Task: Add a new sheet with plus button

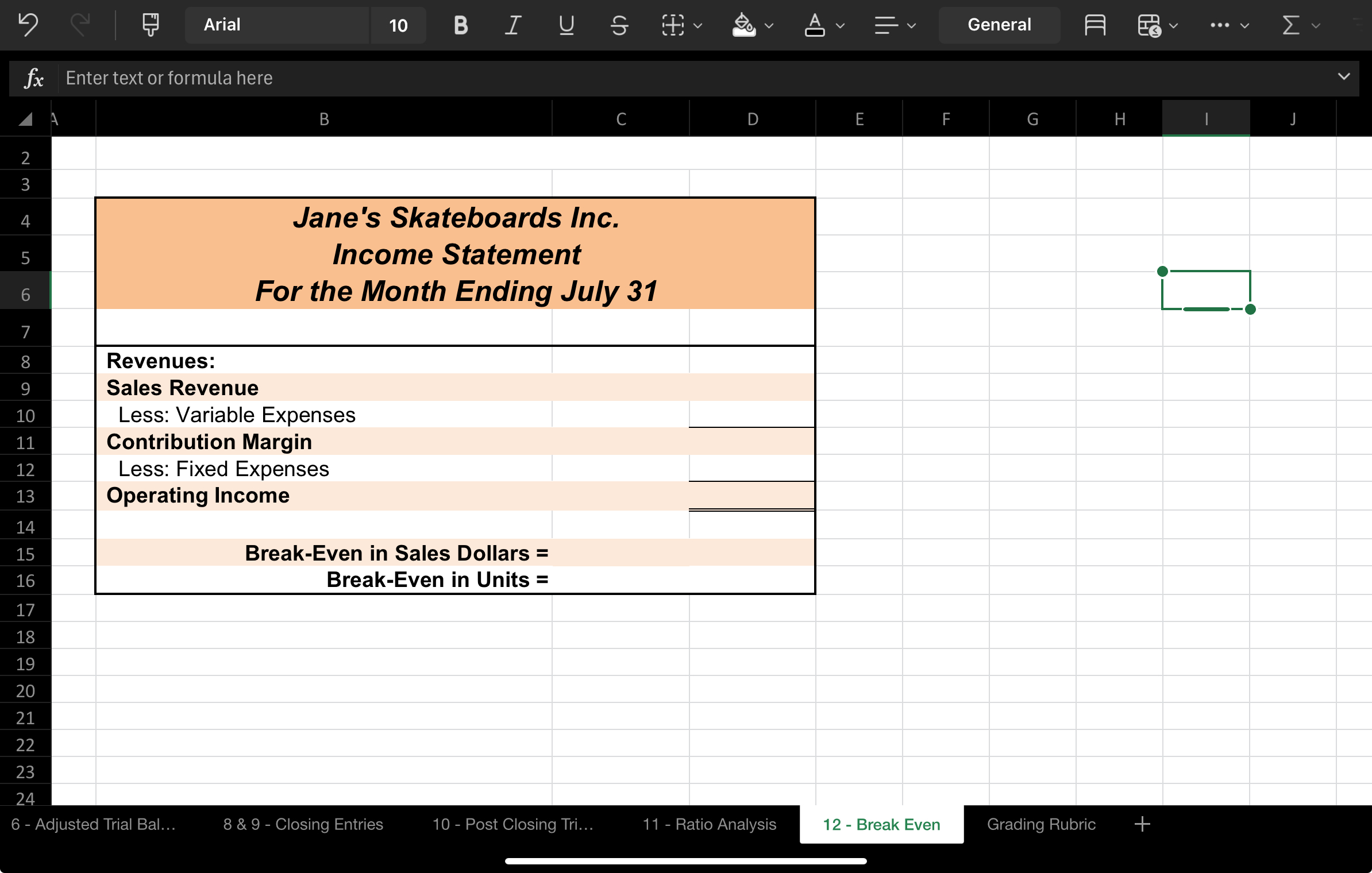Action: [1142, 824]
